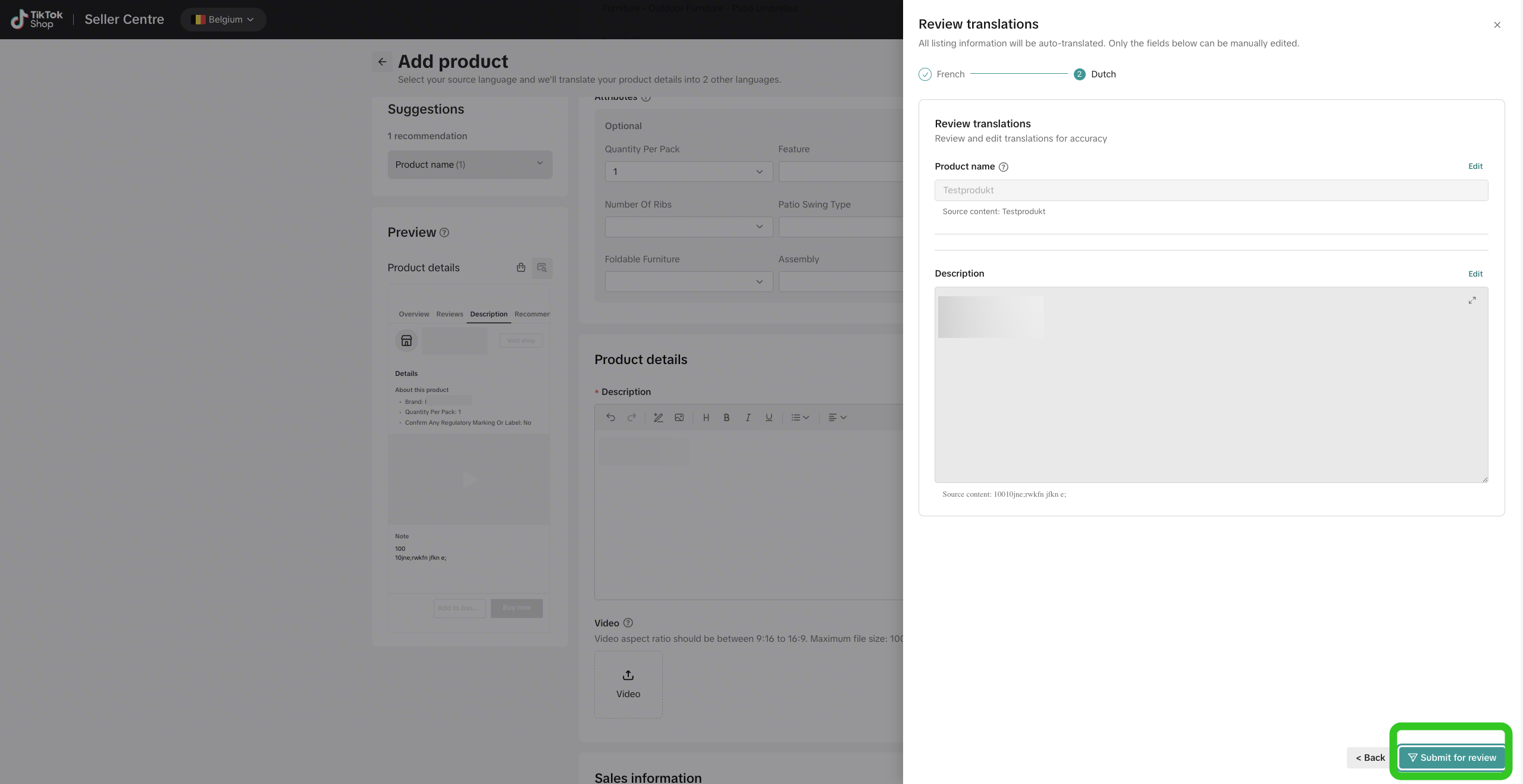Open the TikTok Shop logo home
Viewport: 1523px width, 784px height.
pos(37,20)
